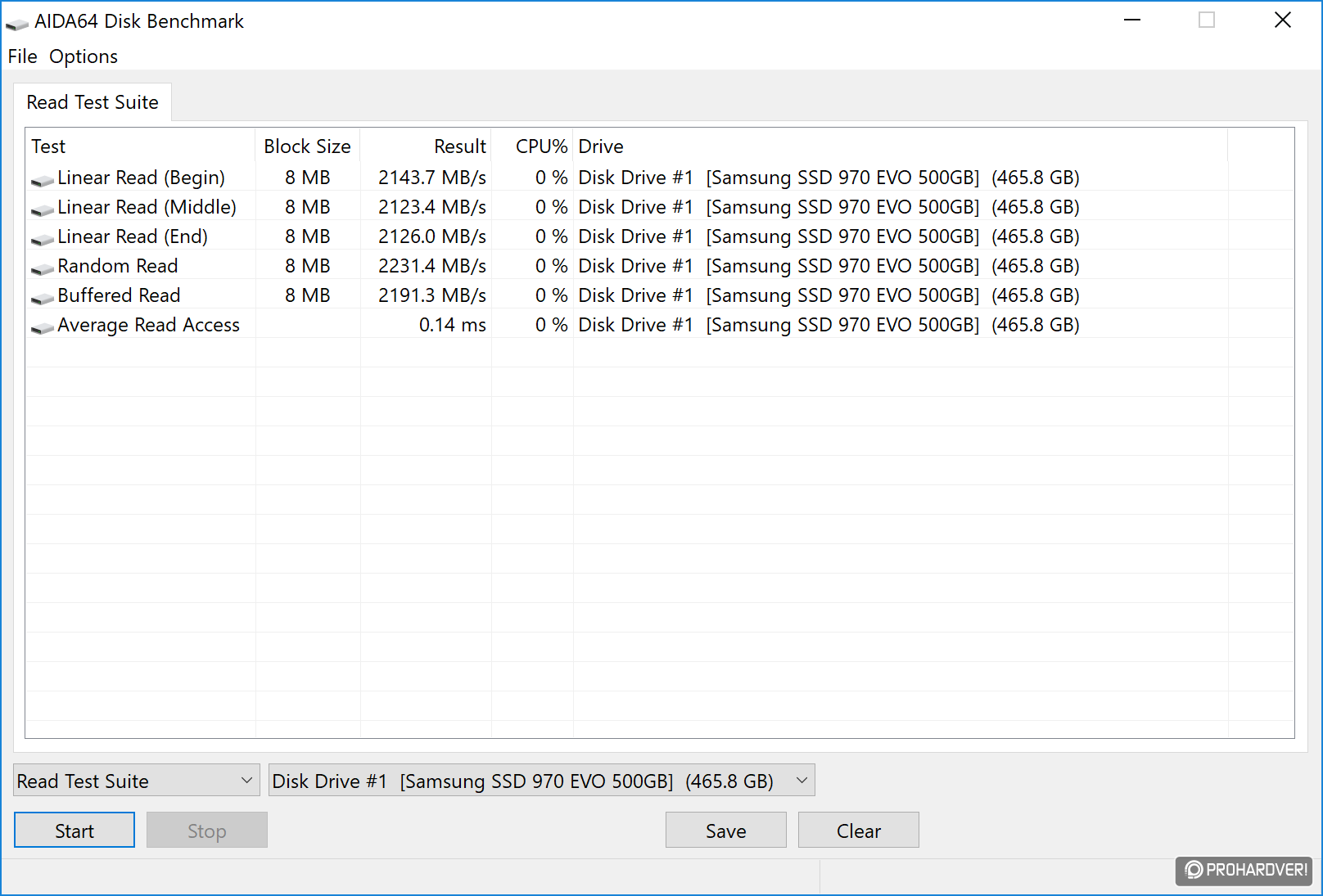Sort by the Block Size column header
Image resolution: width=1323 pixels, height=896 pixels.
coord(308,146)
